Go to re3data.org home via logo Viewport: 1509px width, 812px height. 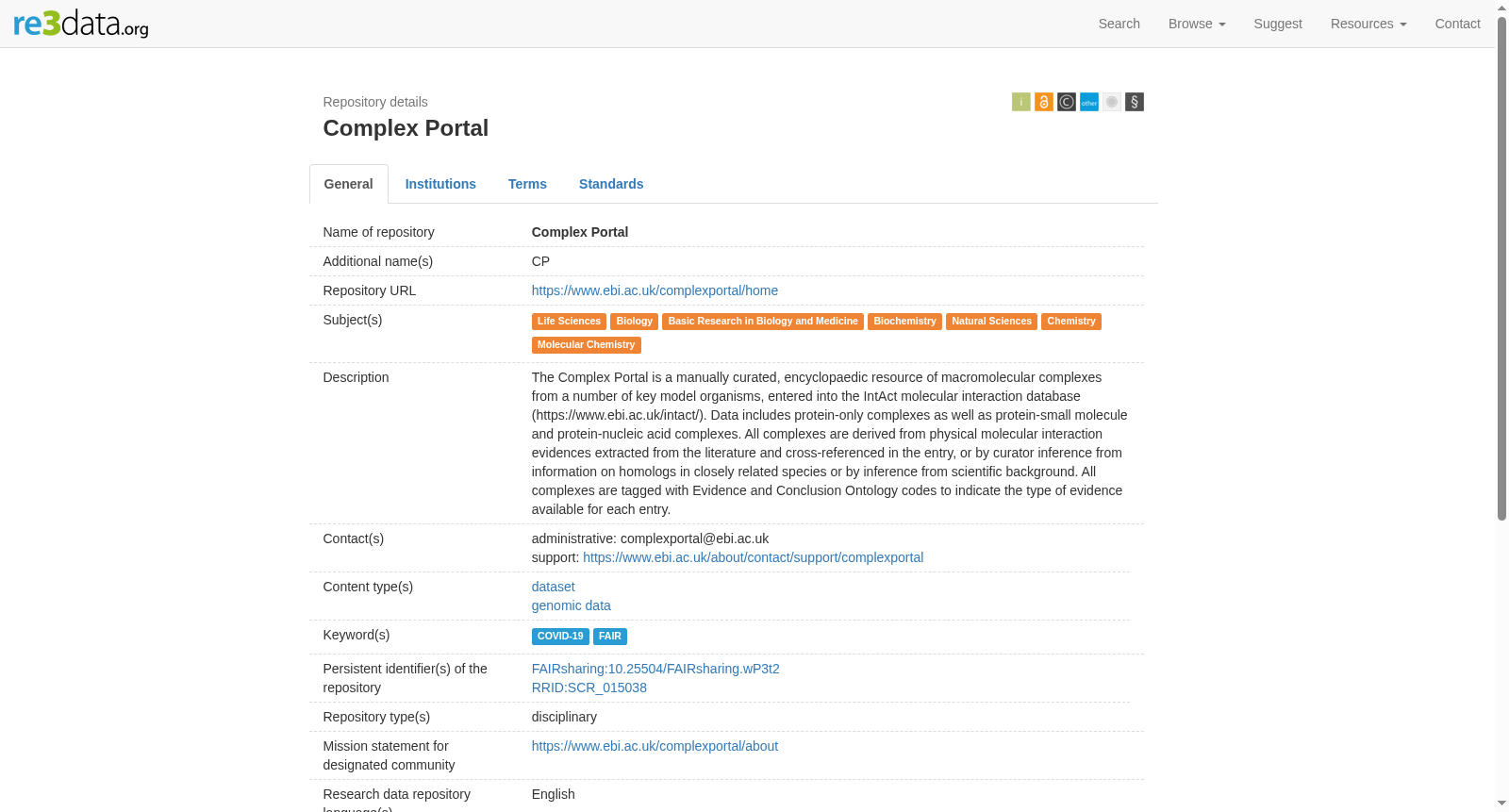(x=81, y=24)
